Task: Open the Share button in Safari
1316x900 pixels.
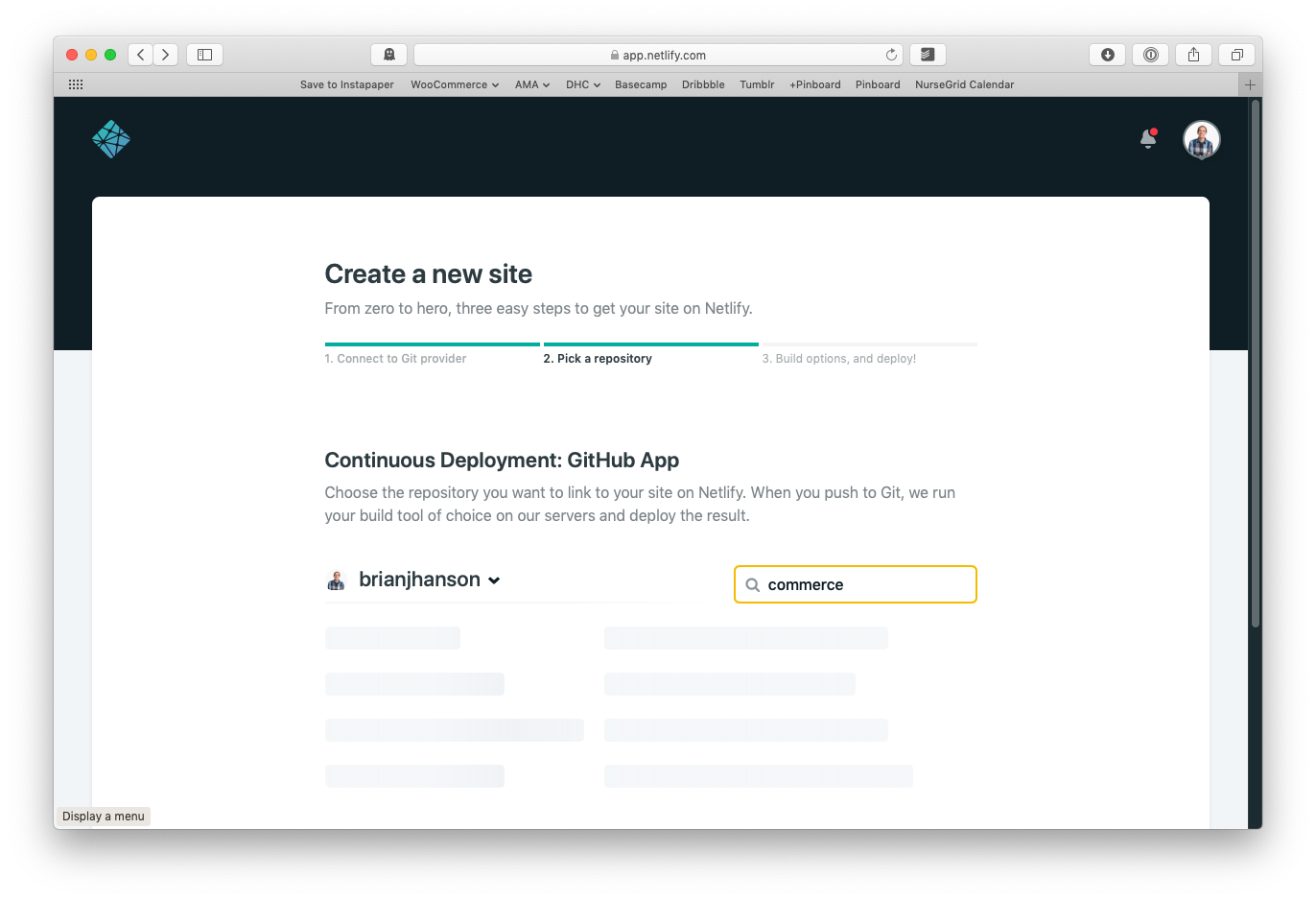Action: (x=1193, y=55)
